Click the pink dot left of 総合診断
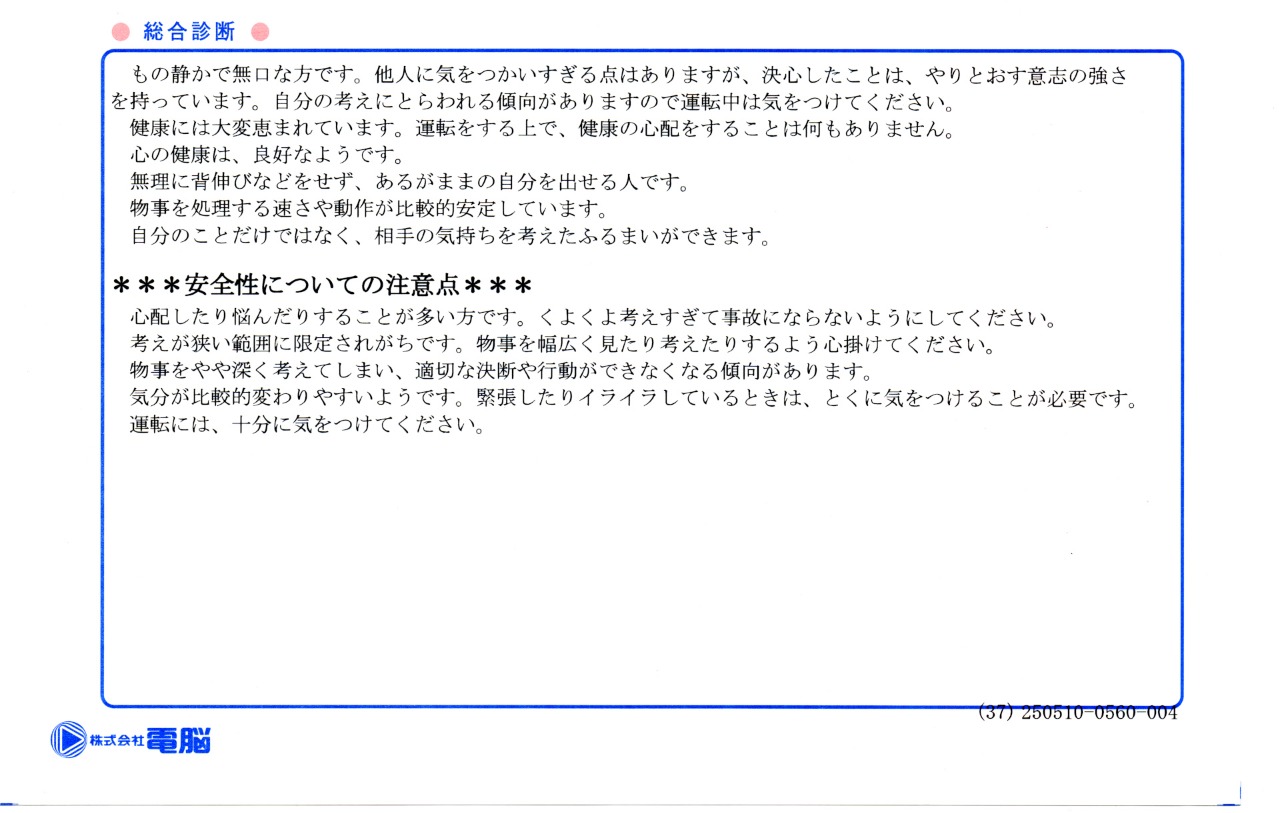The image size is (1280, 813). [121, 32]
